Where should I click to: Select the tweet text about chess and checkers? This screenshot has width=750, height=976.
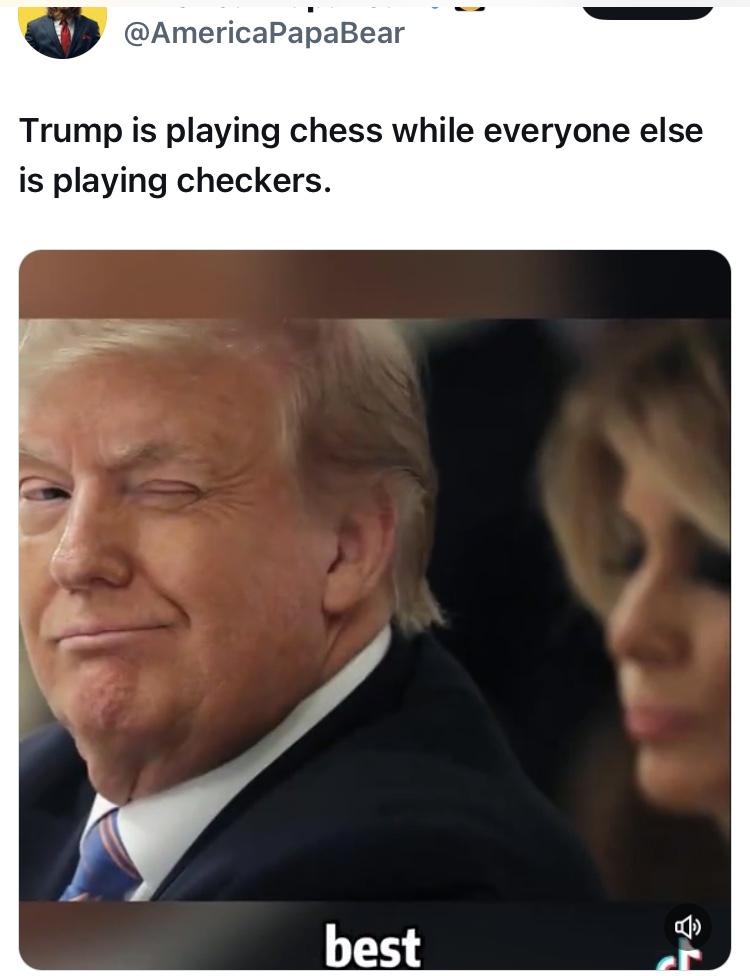click(x=361, y=156)
